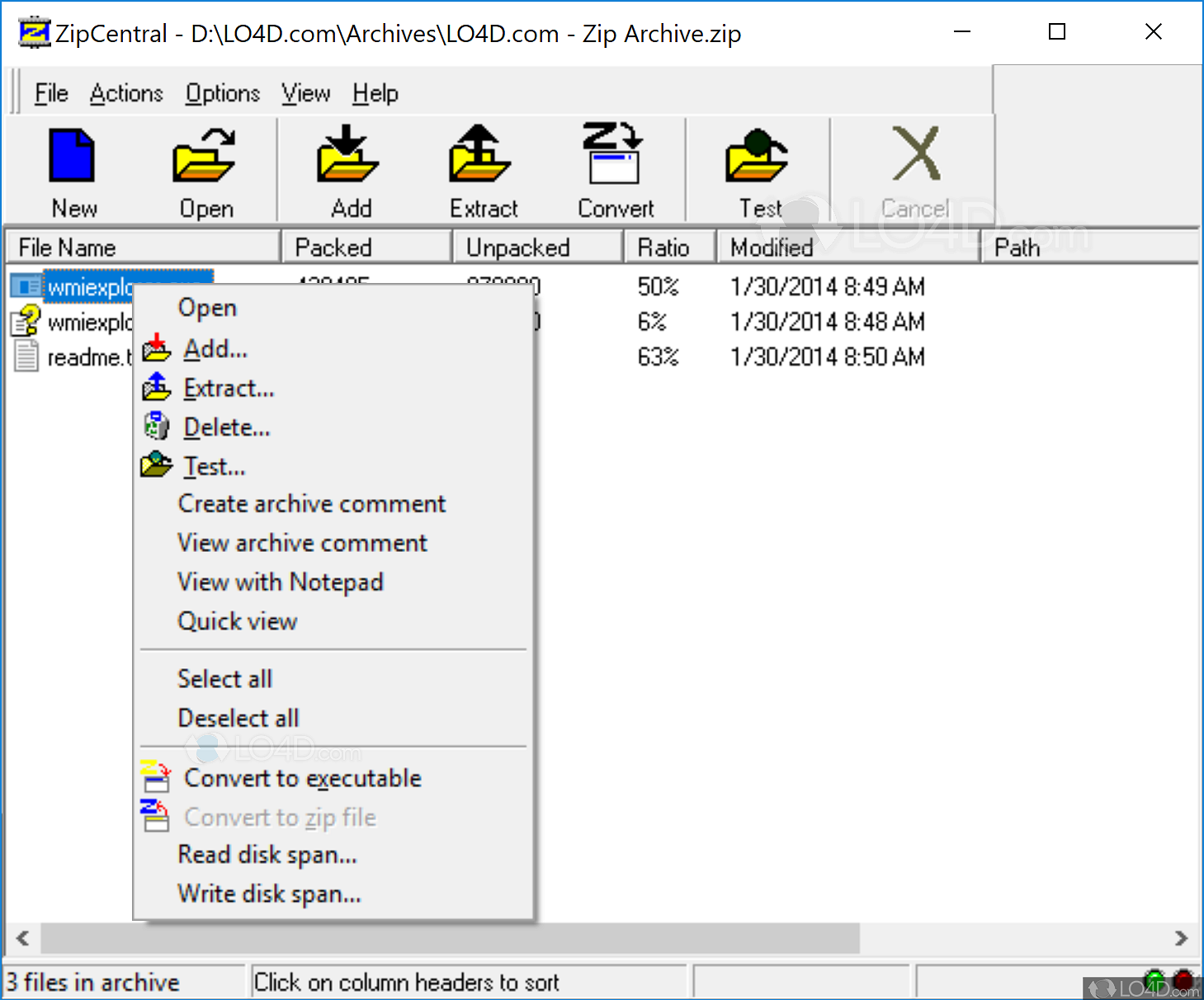
Task: Click modified date 1/30/2014 8:50 AM
Action: [828, 357]
